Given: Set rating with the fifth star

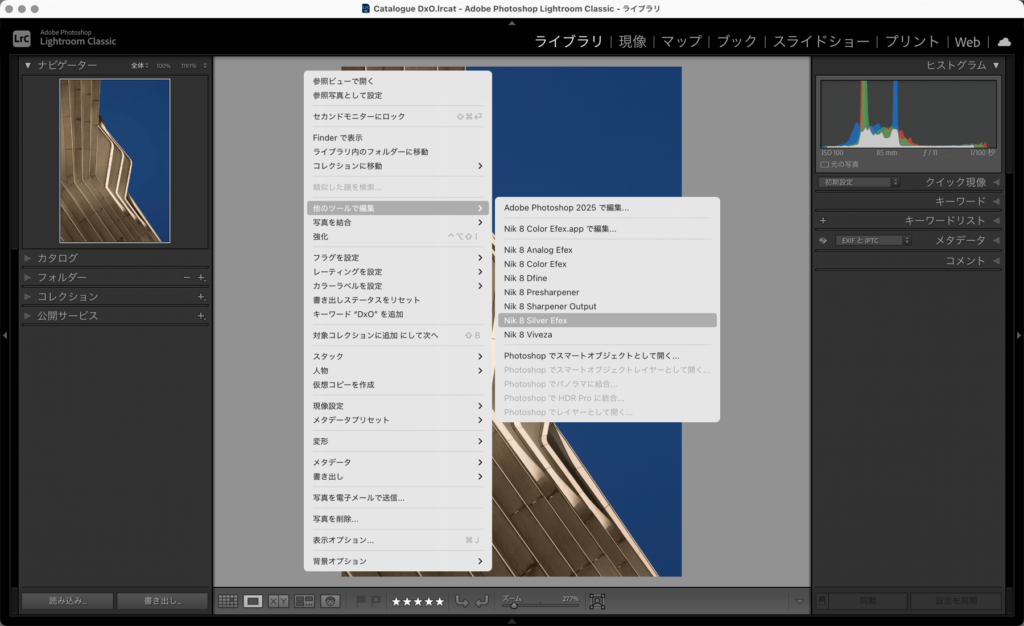Looking at the screenshot, I should coord(440,602).
